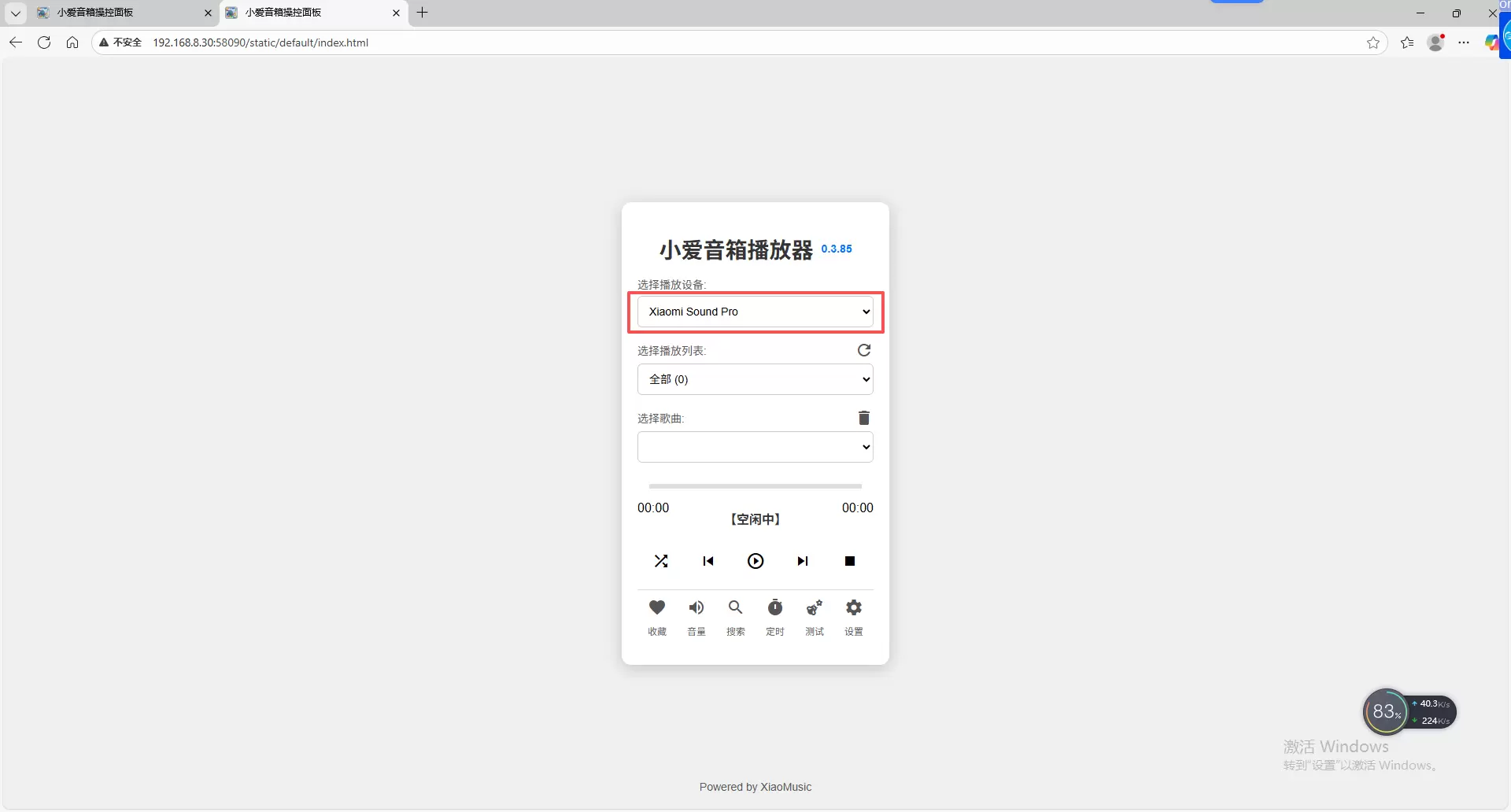Click the trash icon to delete song
The width and height of the screenshot is (1511, 812).
[864, 418]
